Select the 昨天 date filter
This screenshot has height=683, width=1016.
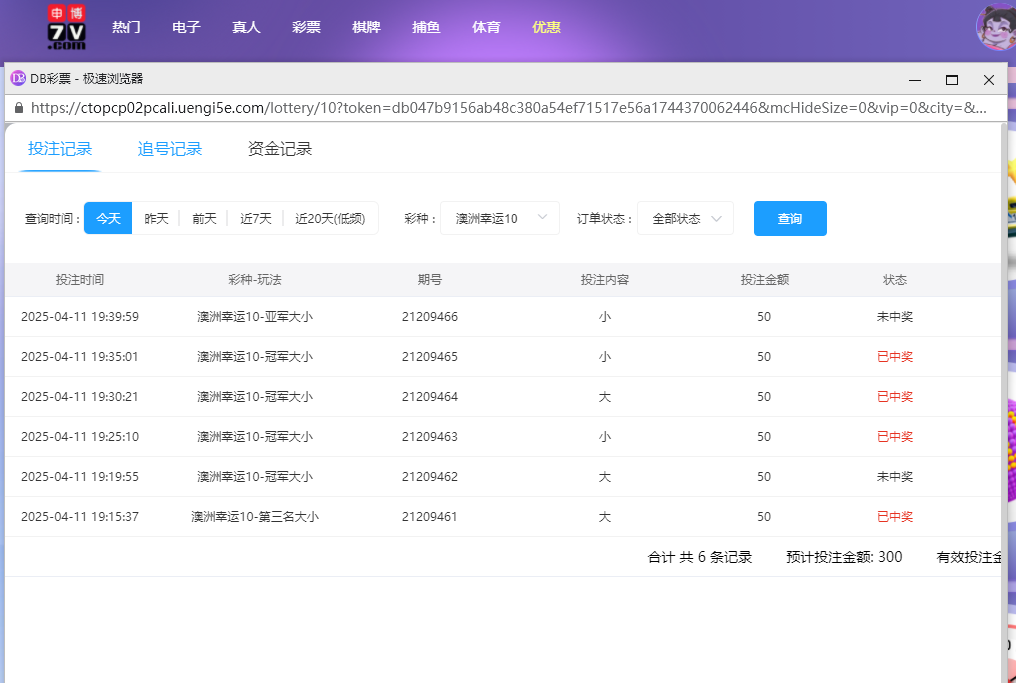tap(156, 218)
